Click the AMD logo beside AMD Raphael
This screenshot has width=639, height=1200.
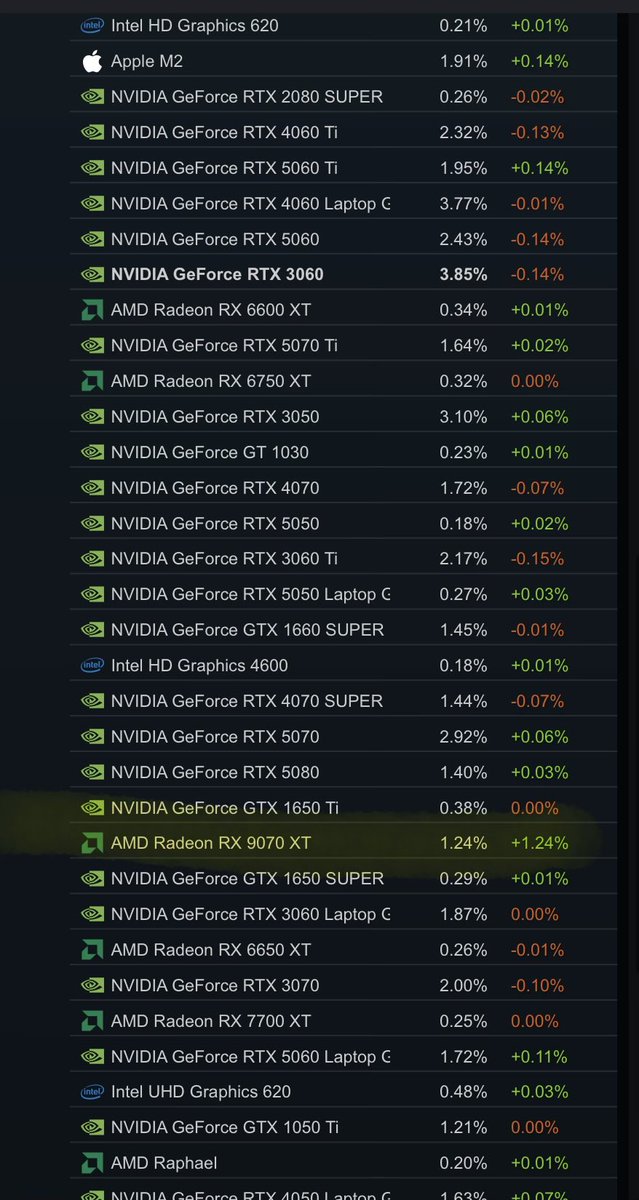(x=92, y=1163)
